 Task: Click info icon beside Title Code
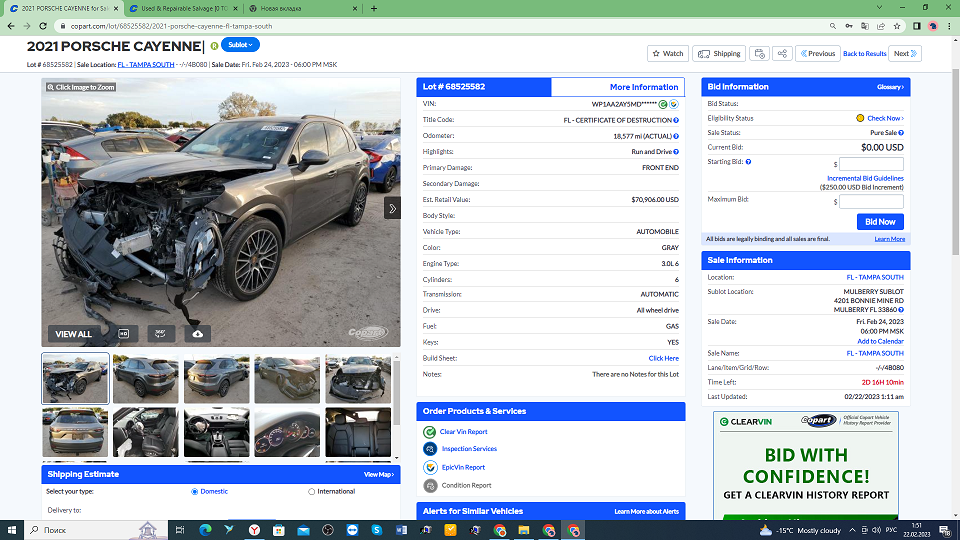click(676, 121)
